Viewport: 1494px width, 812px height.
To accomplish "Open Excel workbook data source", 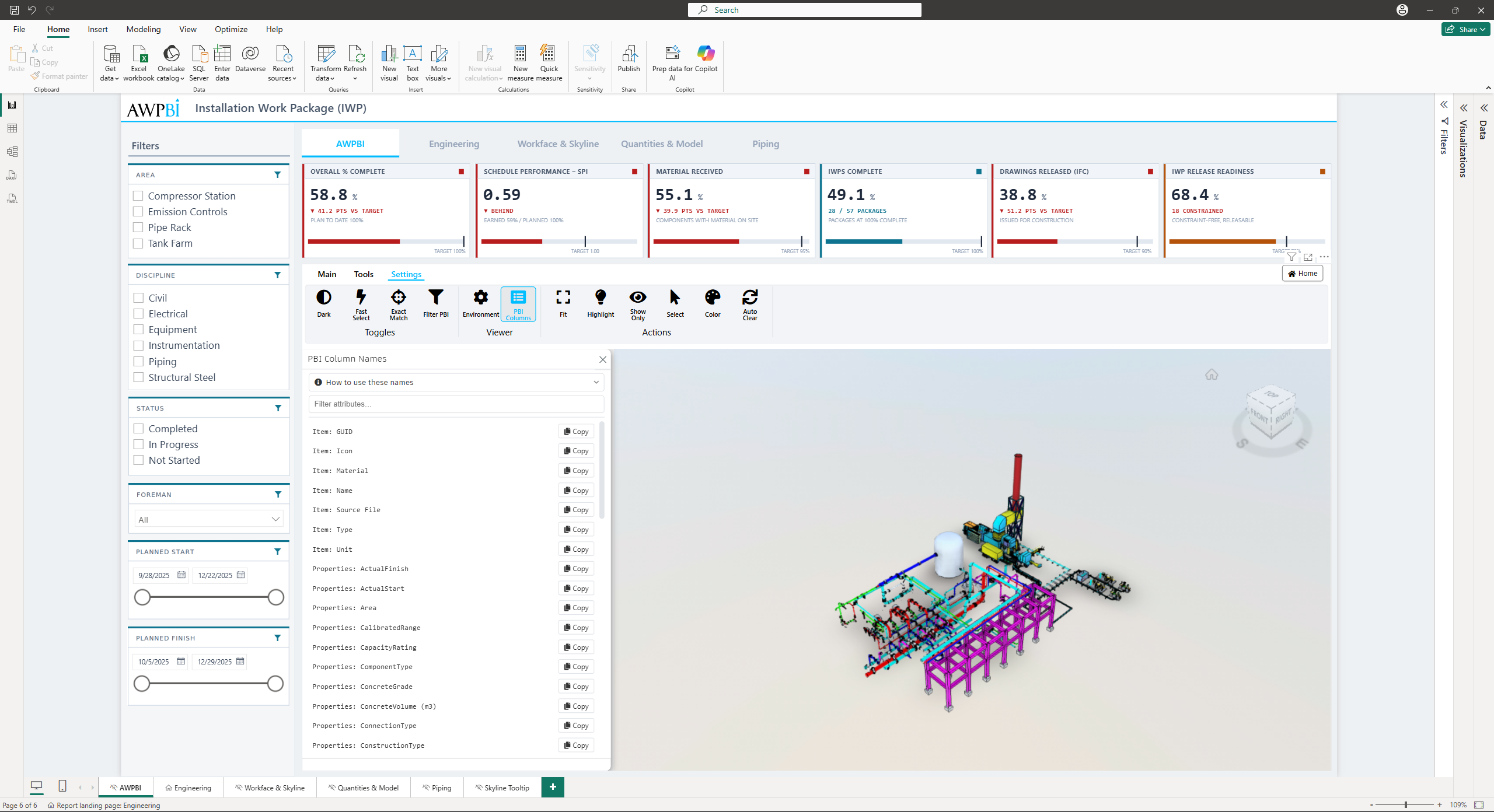I will pyautogui.click(x=139, y=63).
